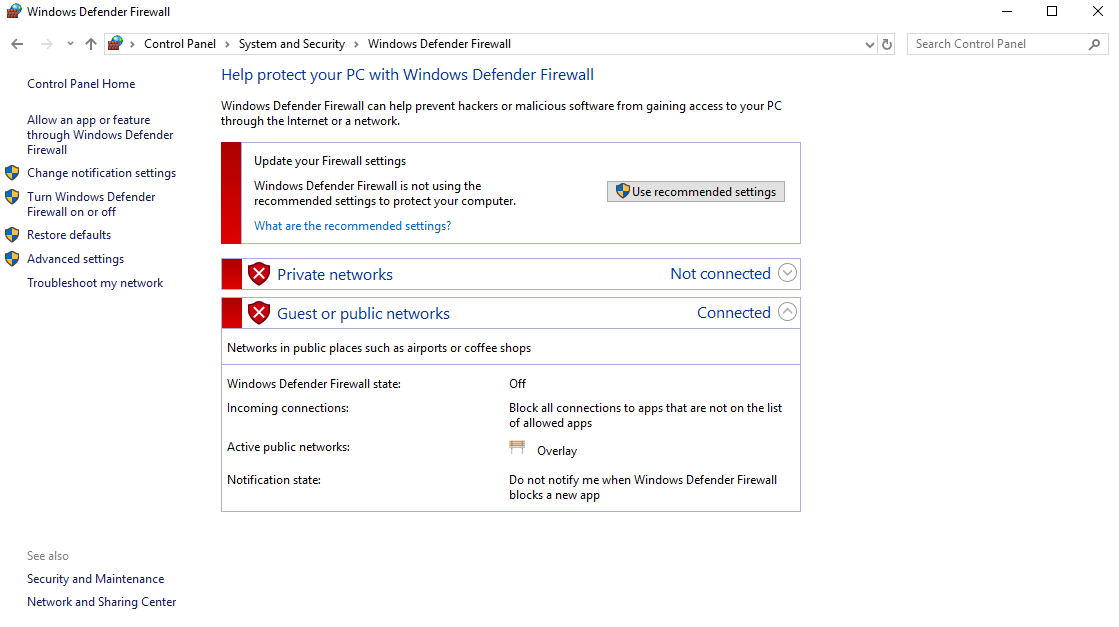
Task: Open Network and Sharing Center link
Action: (x=101, y=602)
